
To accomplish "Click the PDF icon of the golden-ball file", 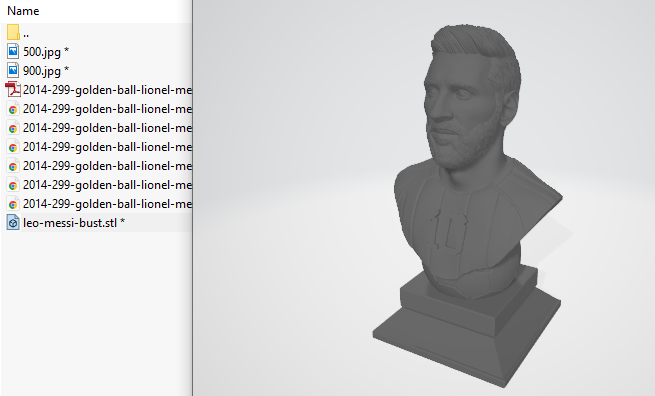I will tap(13, 89).
